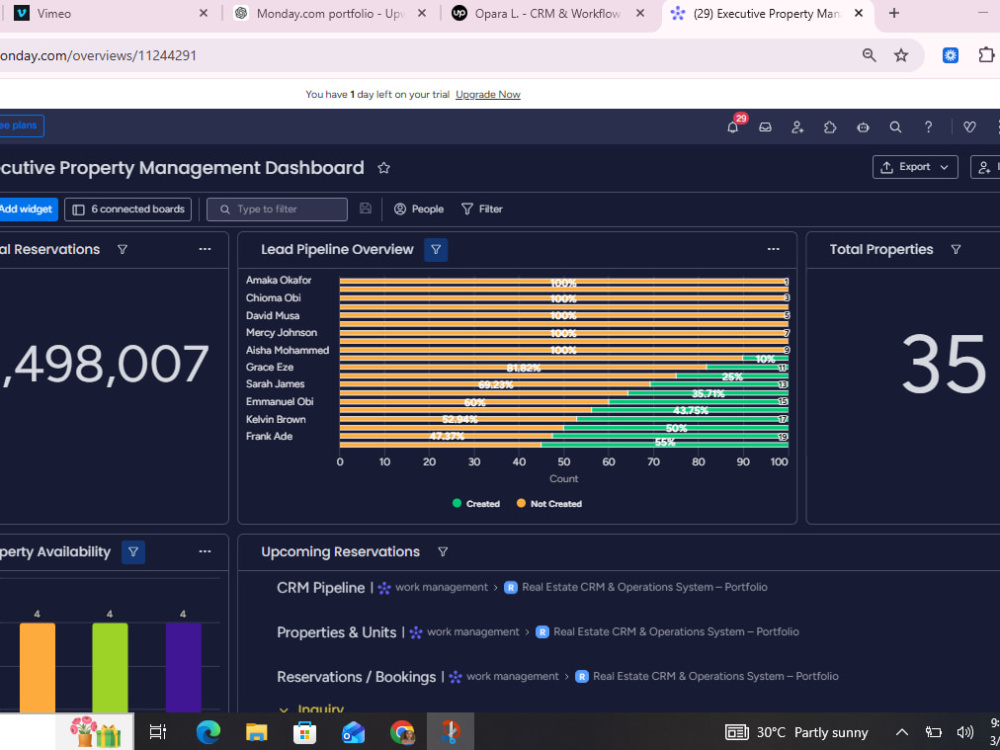The image size is (1000, 750).
Task: Open the inbox tray icon
Action: (x=765, y=127)
